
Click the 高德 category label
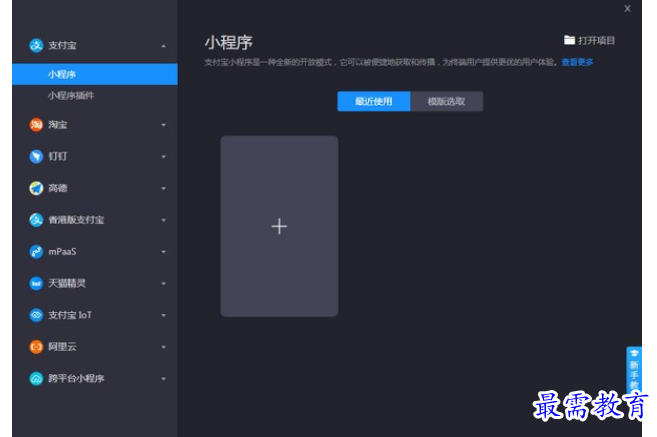(58, 188)
